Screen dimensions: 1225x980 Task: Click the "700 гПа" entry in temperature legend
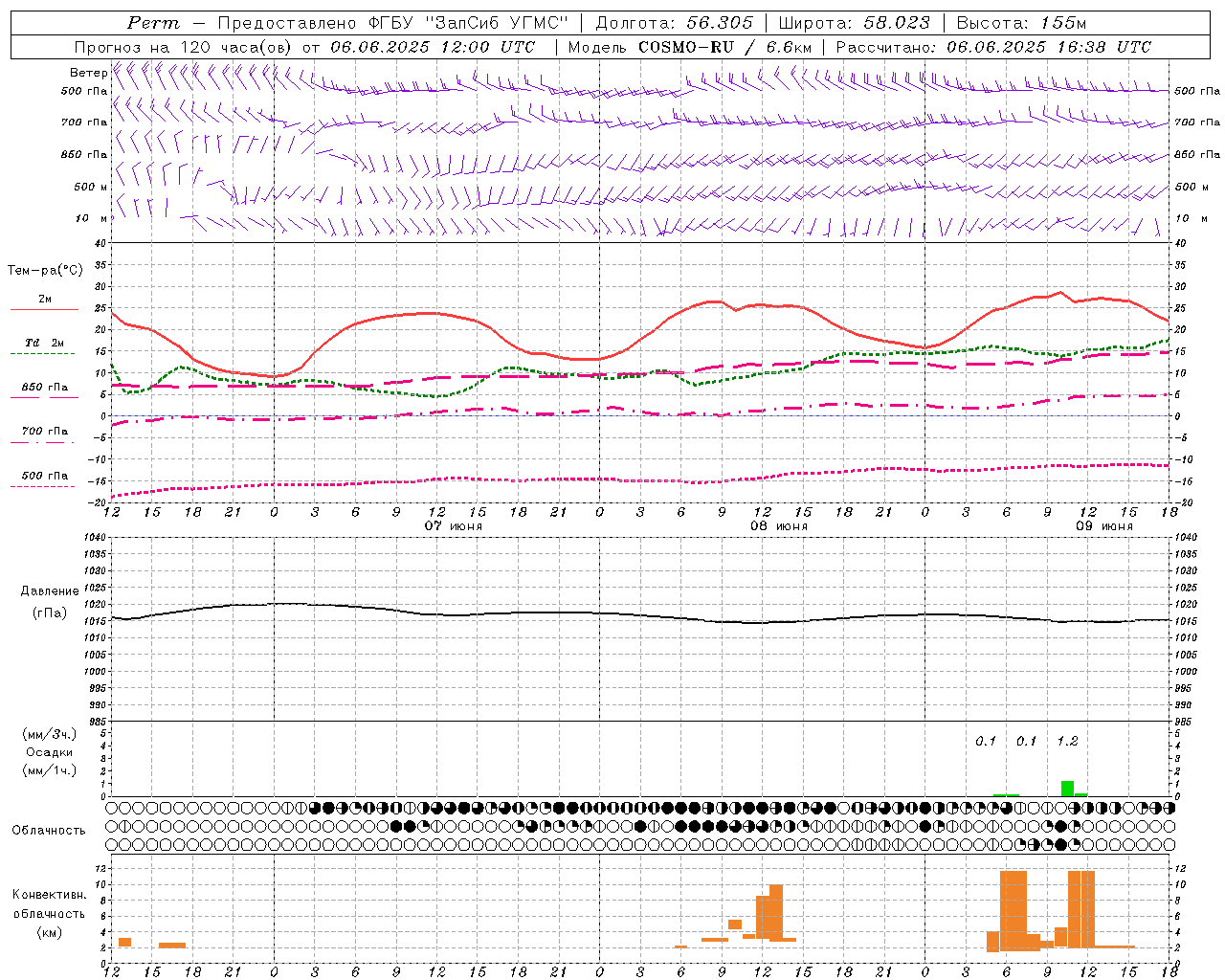45,432
